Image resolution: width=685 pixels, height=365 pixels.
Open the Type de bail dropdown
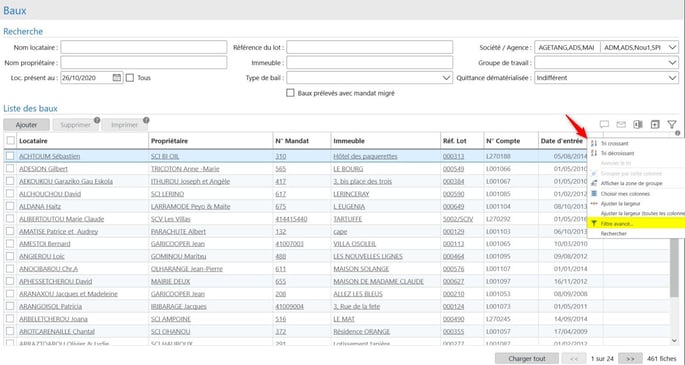(446, 78)
